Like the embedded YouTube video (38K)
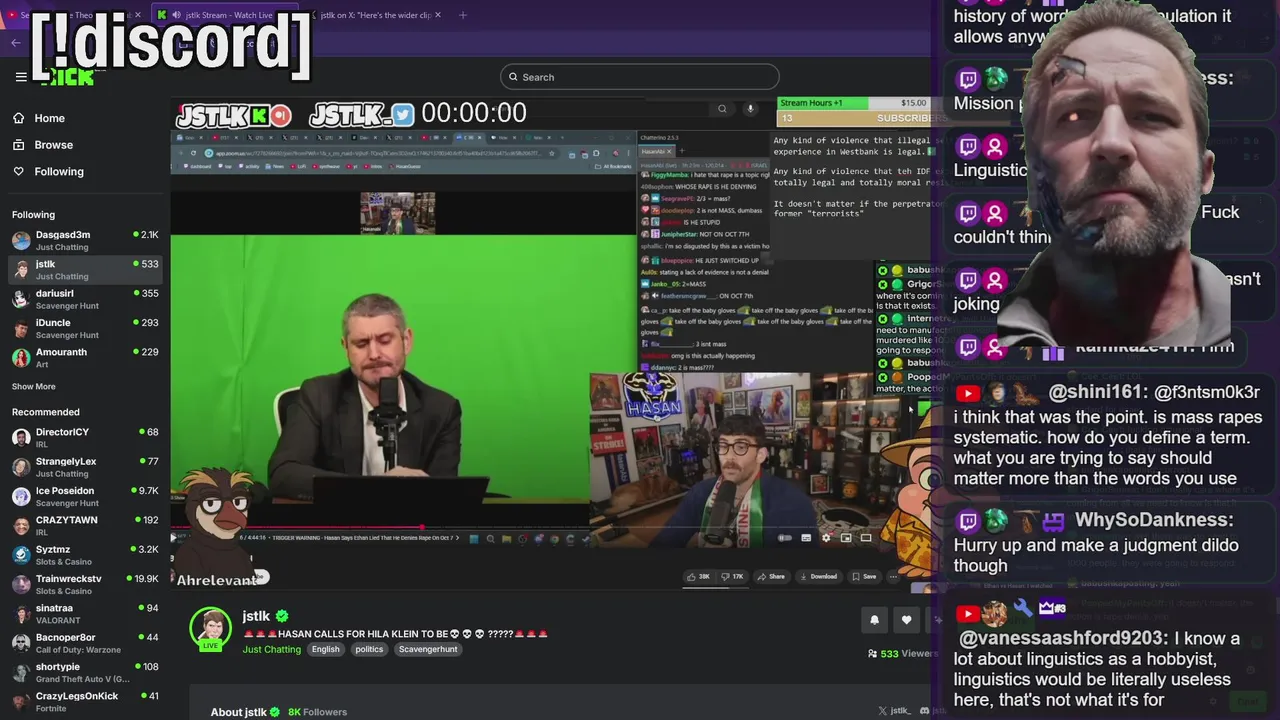 (x=699, y=576)
